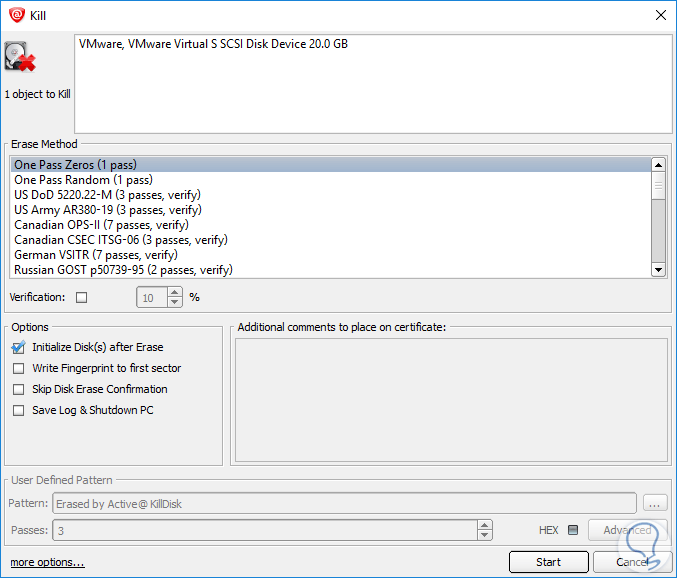Click the user-defined Pattern text field
Image resolution: width=677 pixels, height=578 pixels.
coord(344,504)
